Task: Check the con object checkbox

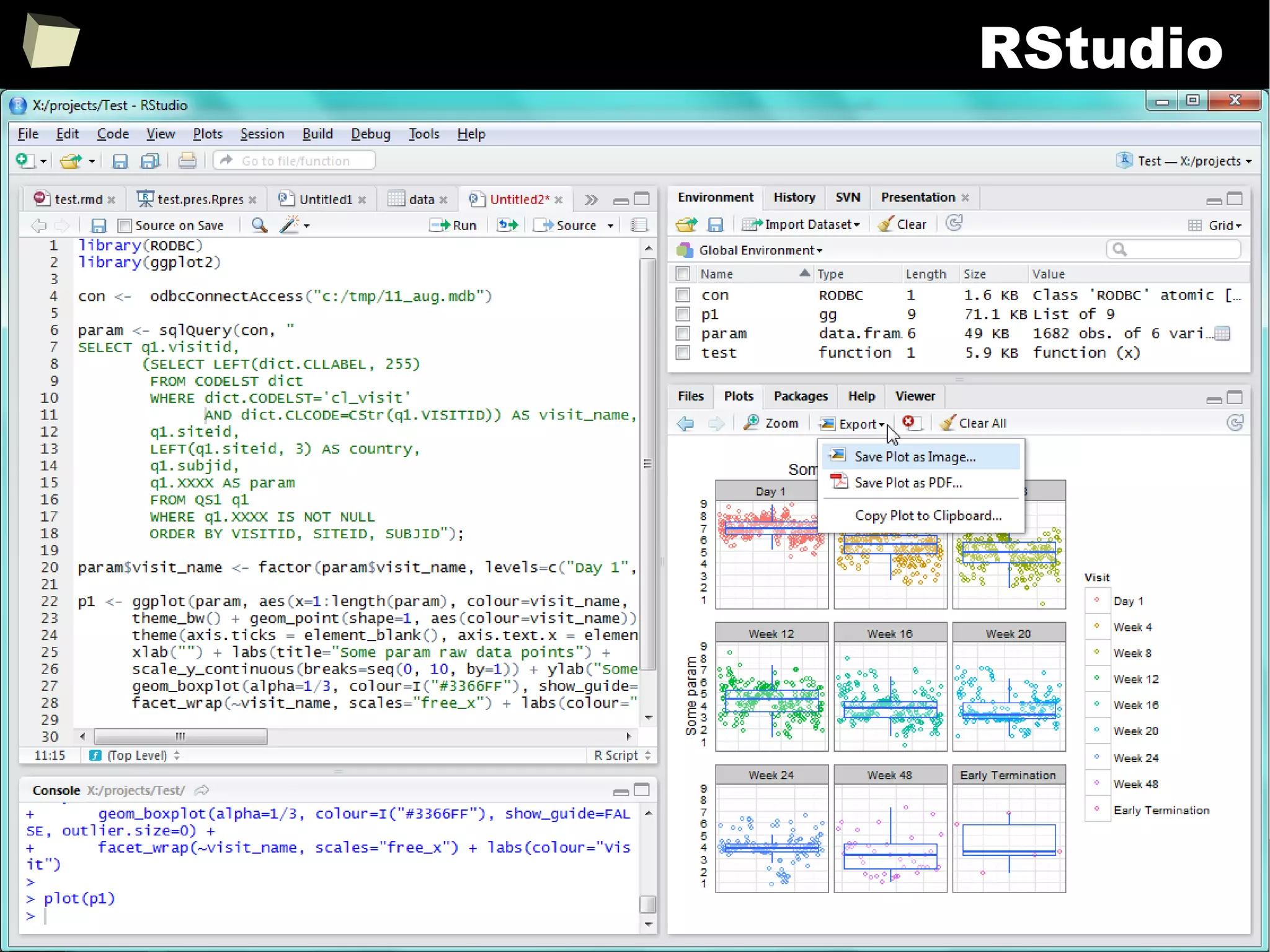Action: 683,295
